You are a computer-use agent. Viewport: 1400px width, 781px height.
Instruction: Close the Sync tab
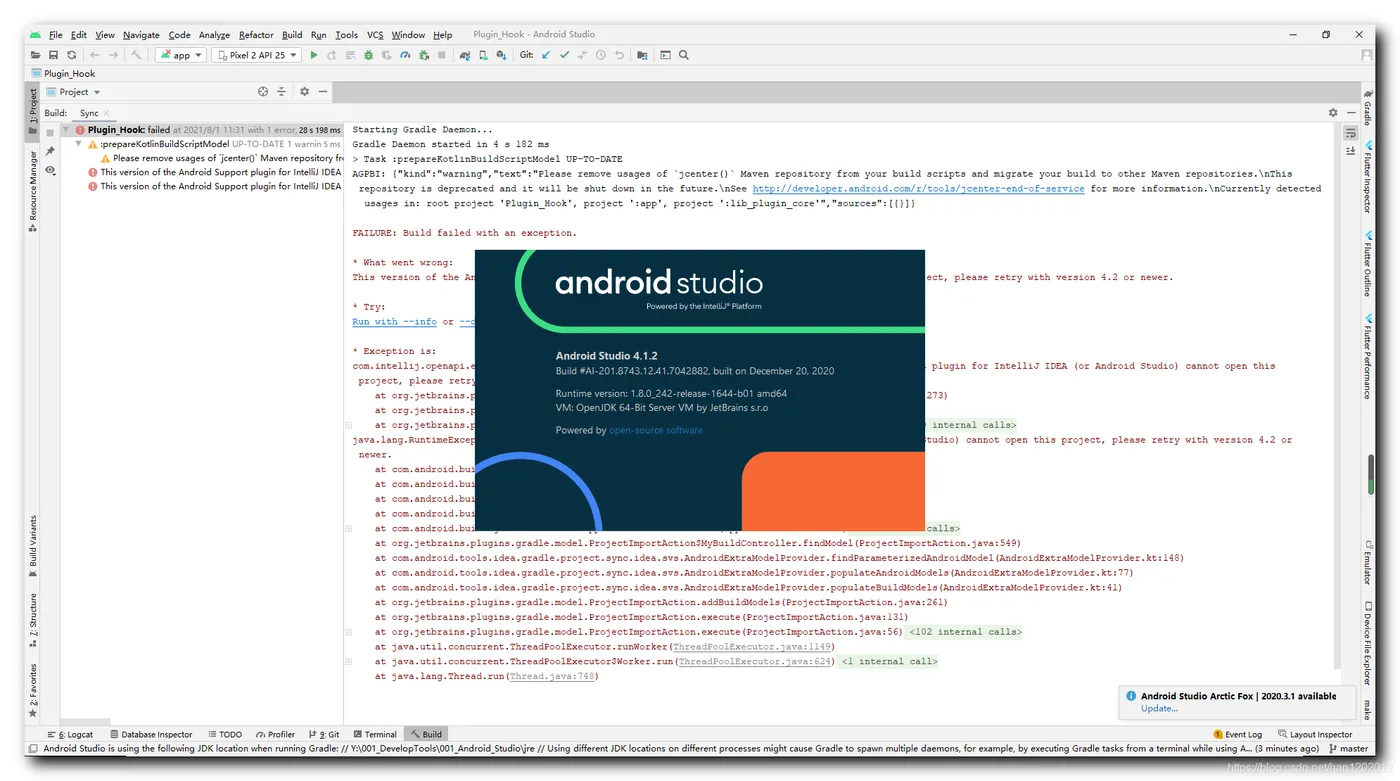pos(107,113)
